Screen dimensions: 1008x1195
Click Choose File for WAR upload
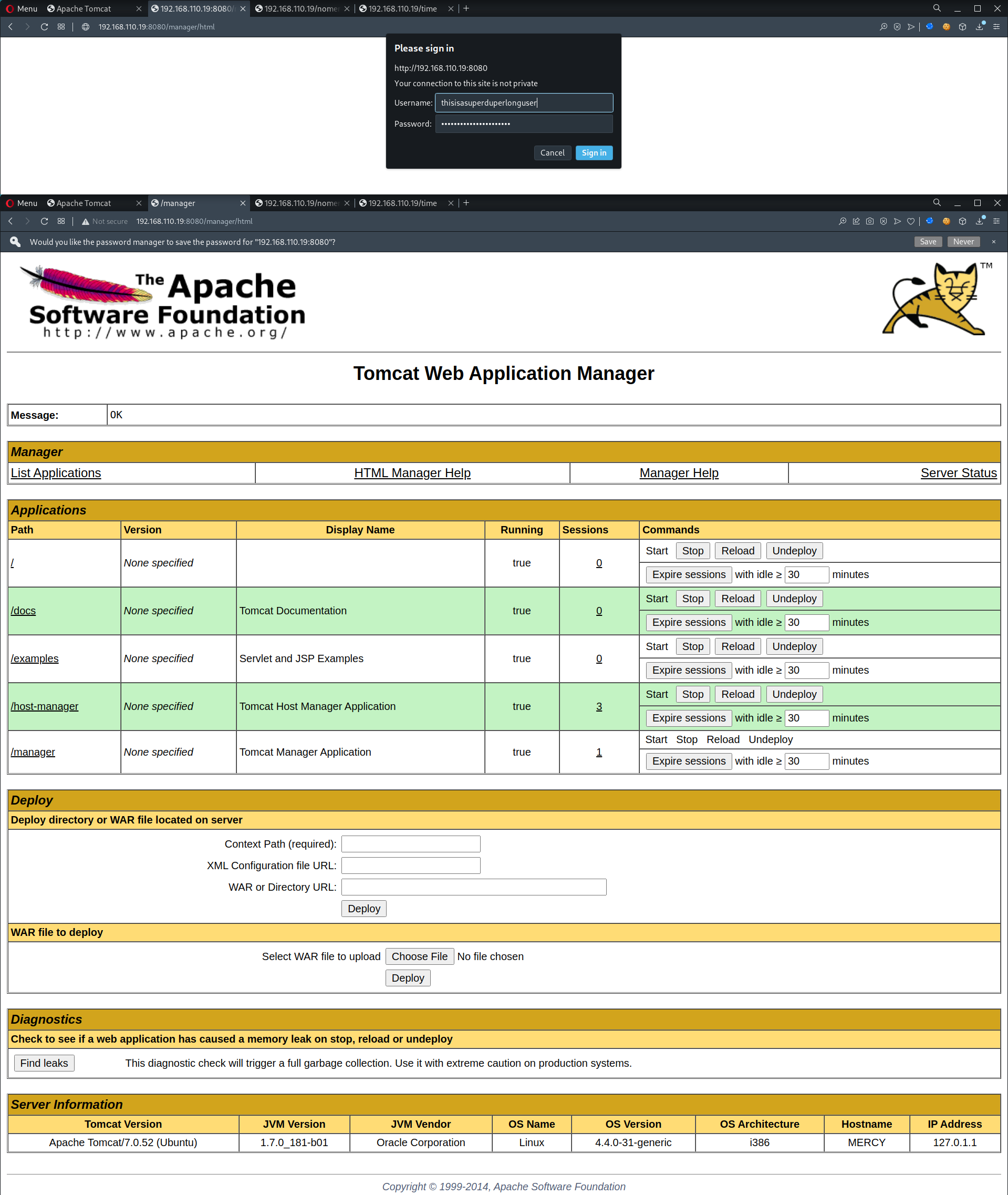[419, 956]
